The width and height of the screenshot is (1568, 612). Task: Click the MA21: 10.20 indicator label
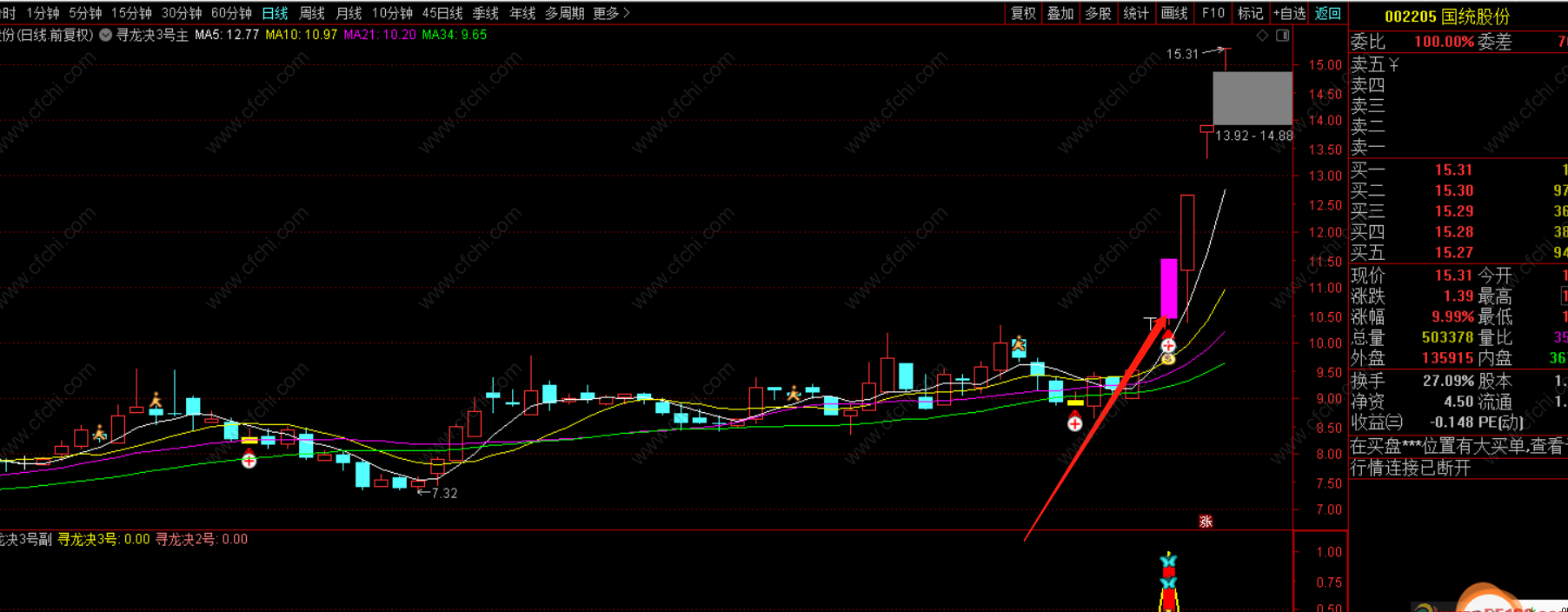[379, 35]
